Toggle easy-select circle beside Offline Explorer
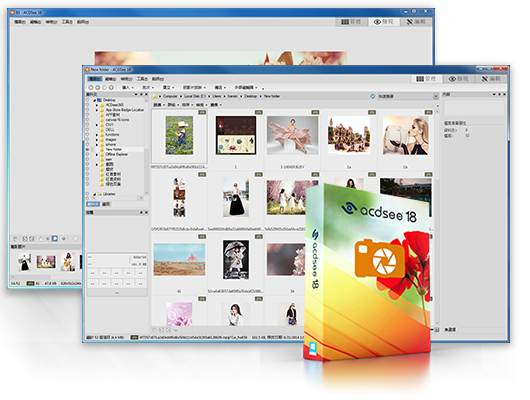Viewport: 530px width, 400px height. (x=88, y=154)
